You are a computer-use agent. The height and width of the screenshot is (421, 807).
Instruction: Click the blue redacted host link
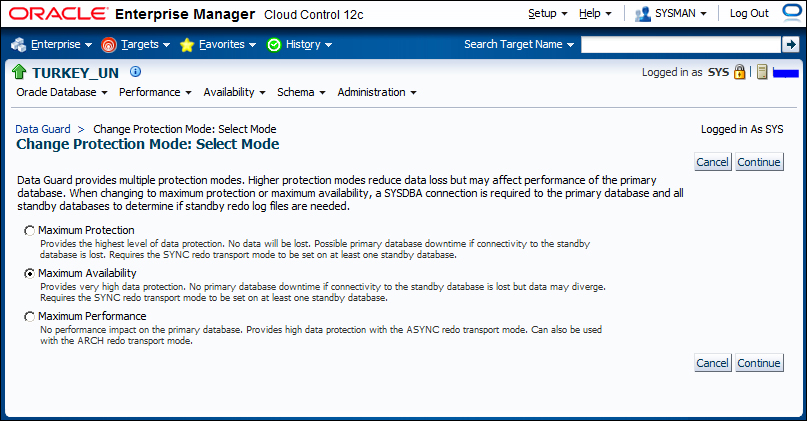click(786, 73)
